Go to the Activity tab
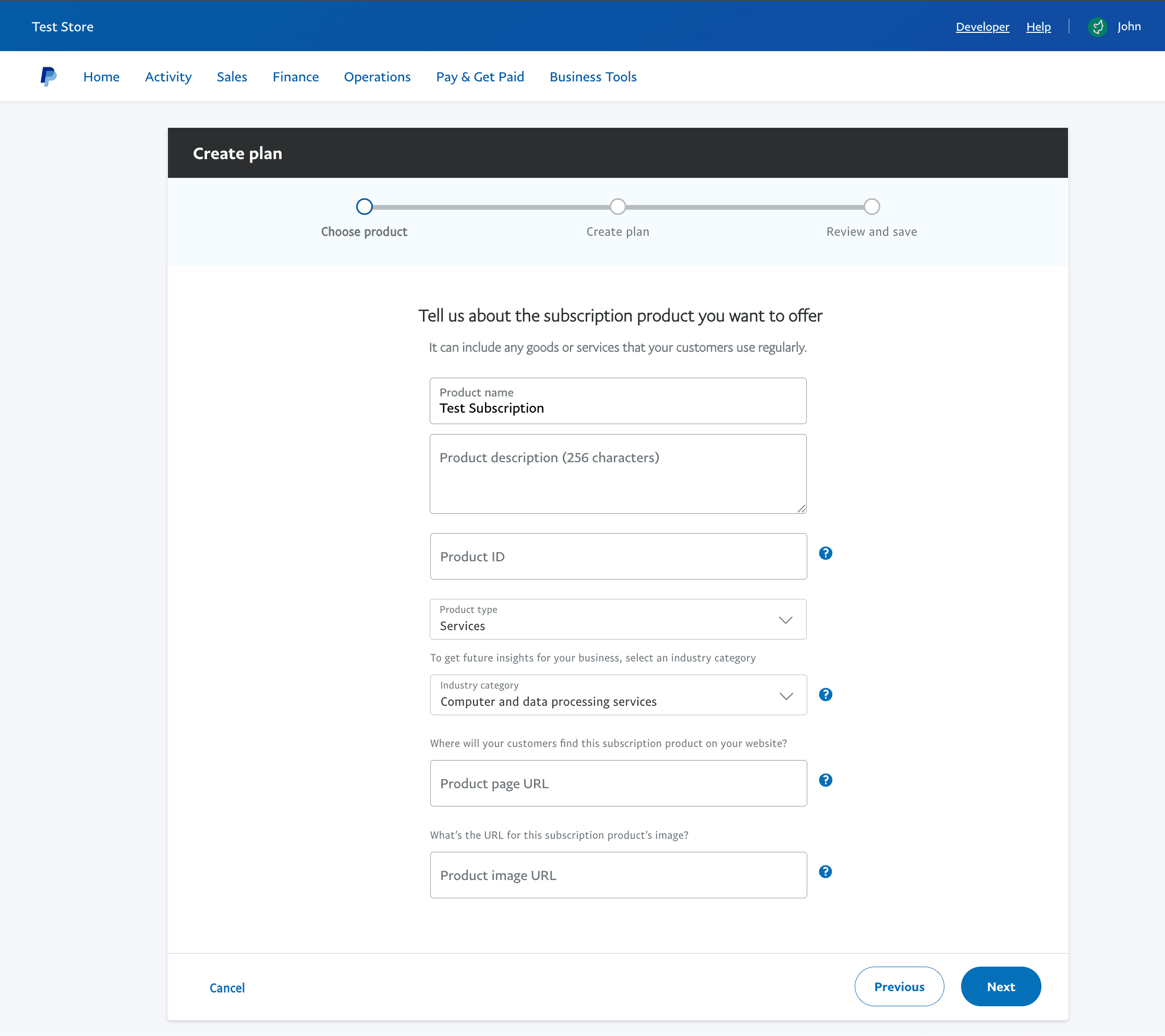 [168, 77]
